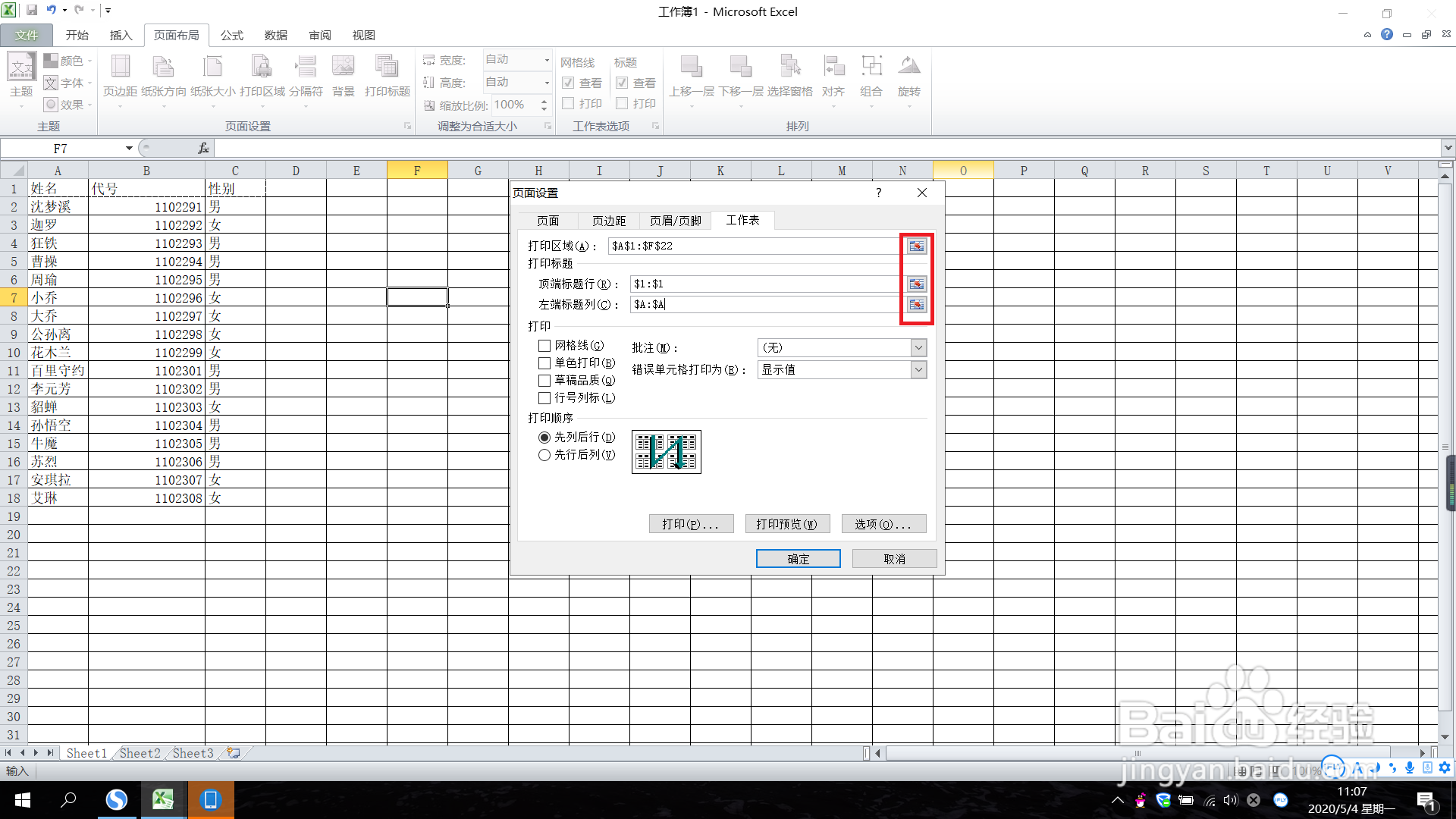Click the 打印预览 button

point(787,523)
